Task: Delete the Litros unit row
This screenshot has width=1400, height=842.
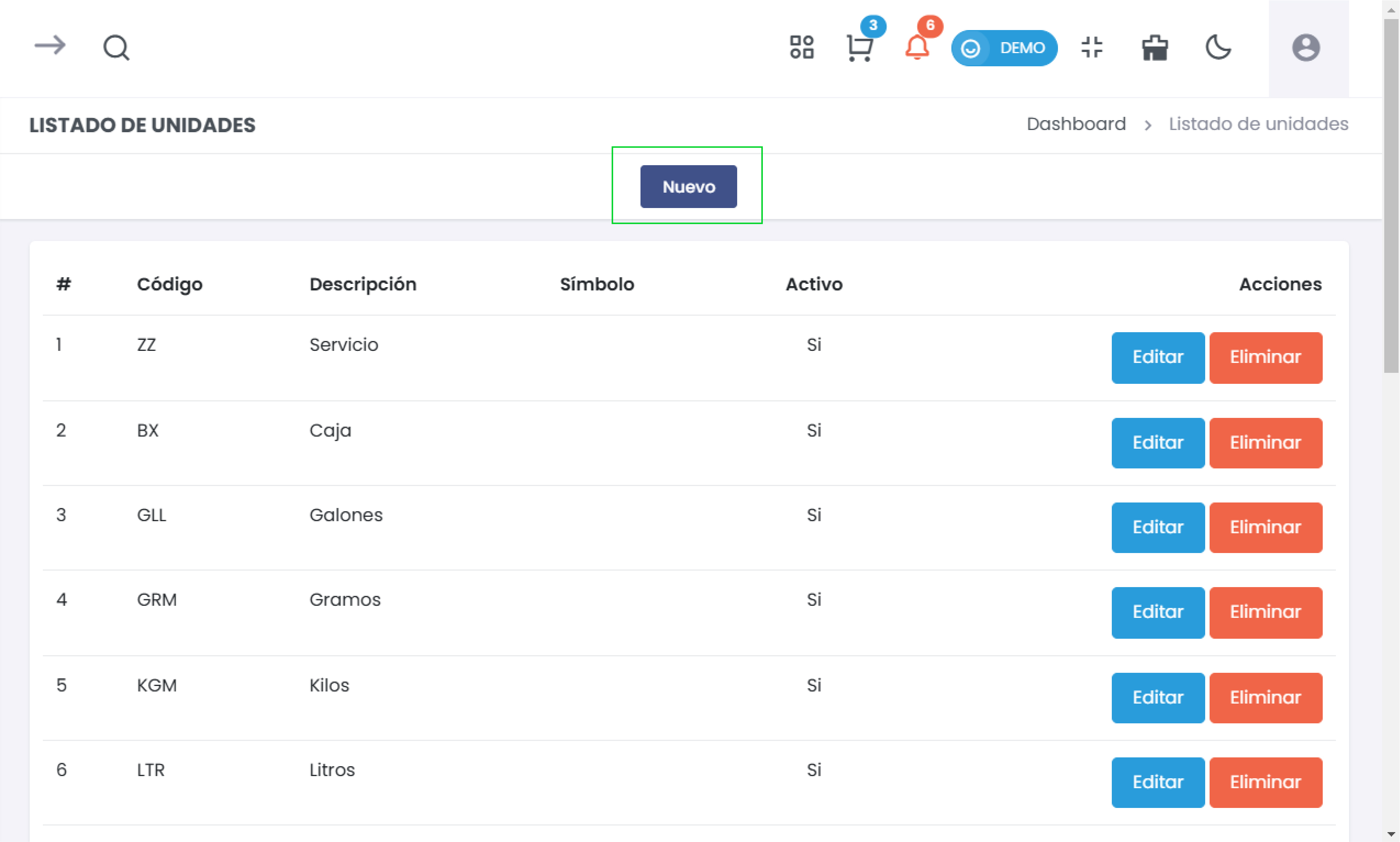Action: (1265, 782)
